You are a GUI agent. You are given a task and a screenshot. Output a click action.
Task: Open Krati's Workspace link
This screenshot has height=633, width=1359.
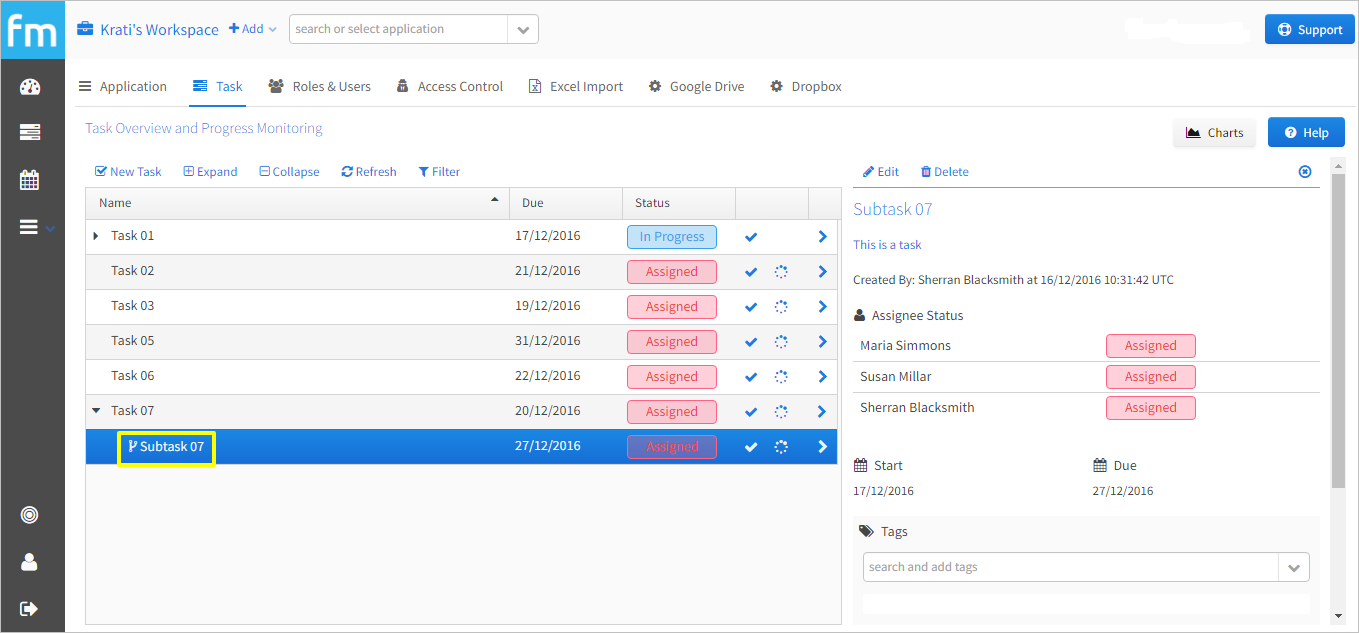pos(148,29)
